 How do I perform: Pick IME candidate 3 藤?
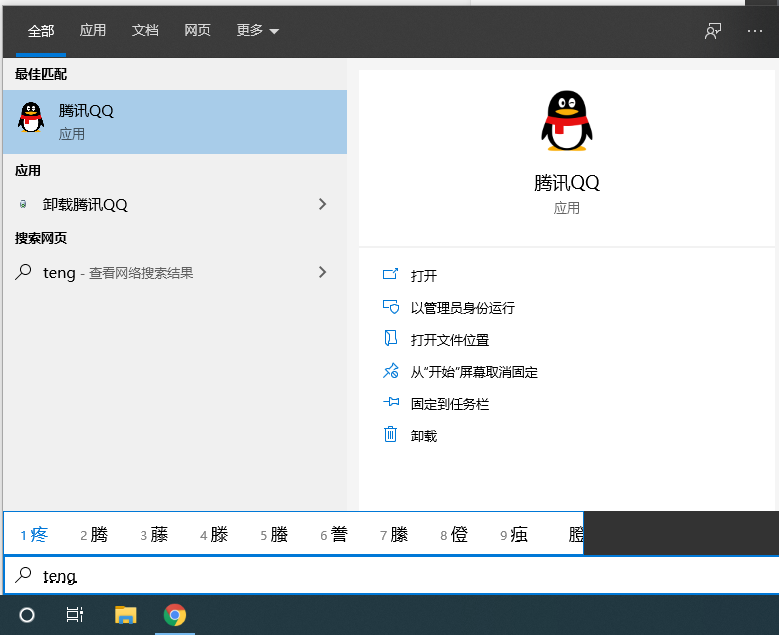pyautogui.click(x=155, y=535)
